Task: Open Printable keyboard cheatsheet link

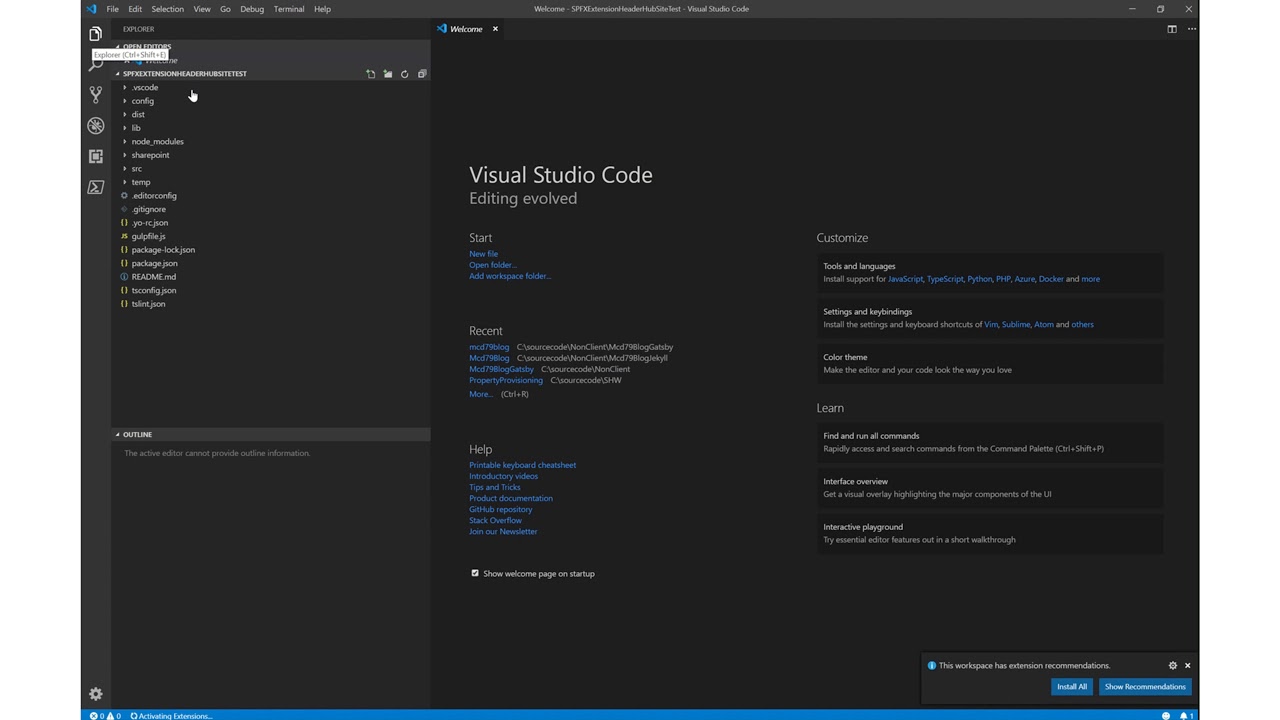Action: tap(522, 465)
